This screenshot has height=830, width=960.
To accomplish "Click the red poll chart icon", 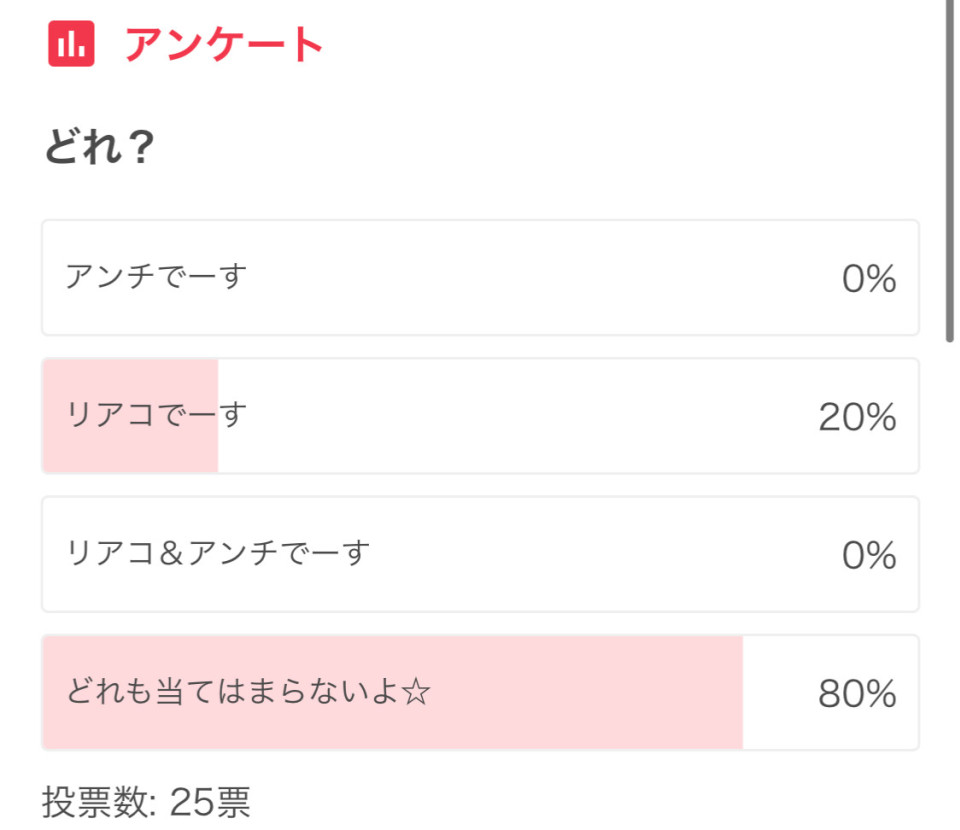I will tap(71, 43).
